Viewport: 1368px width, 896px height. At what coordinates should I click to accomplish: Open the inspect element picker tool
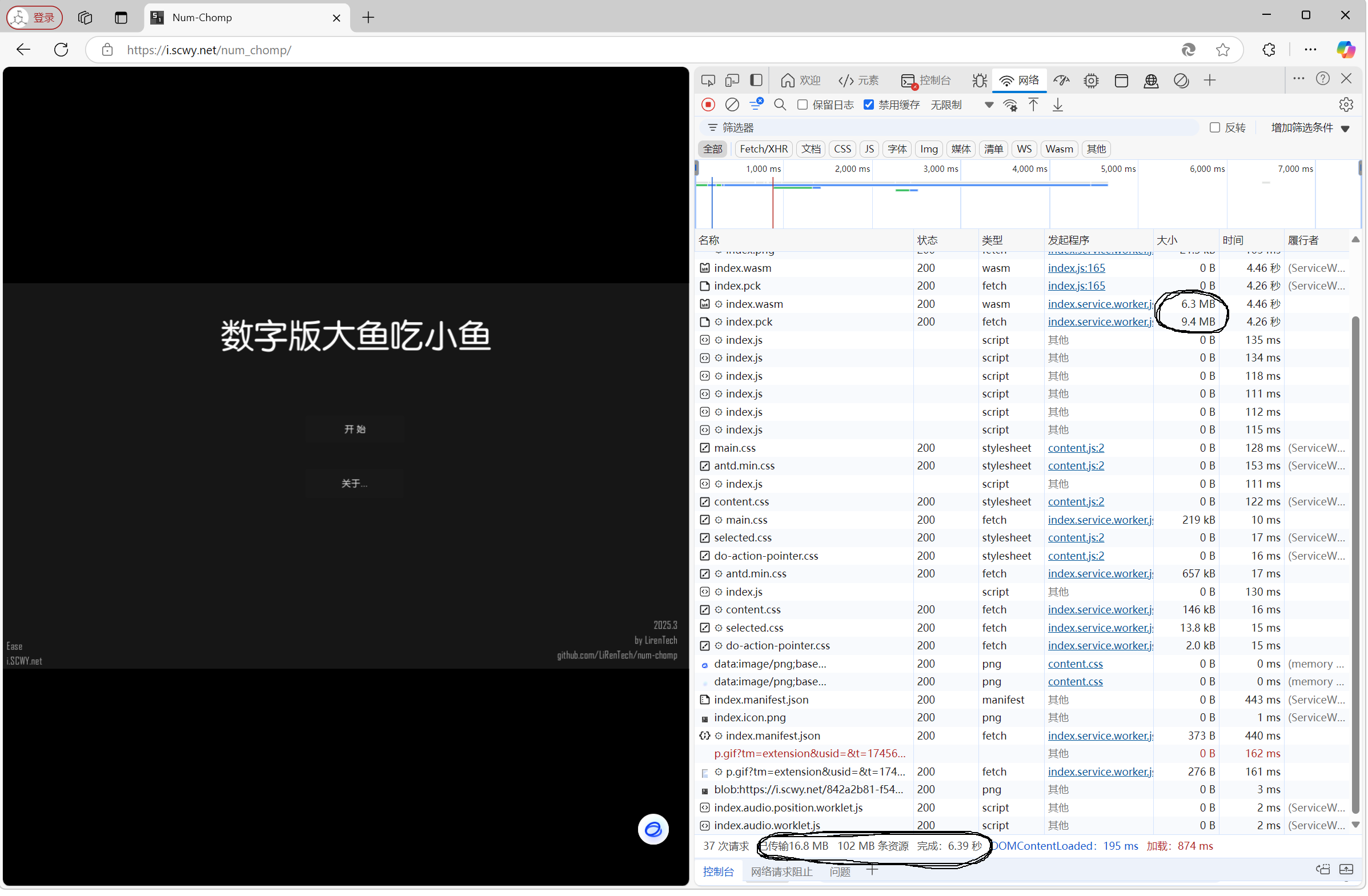[x=709, y=81]
